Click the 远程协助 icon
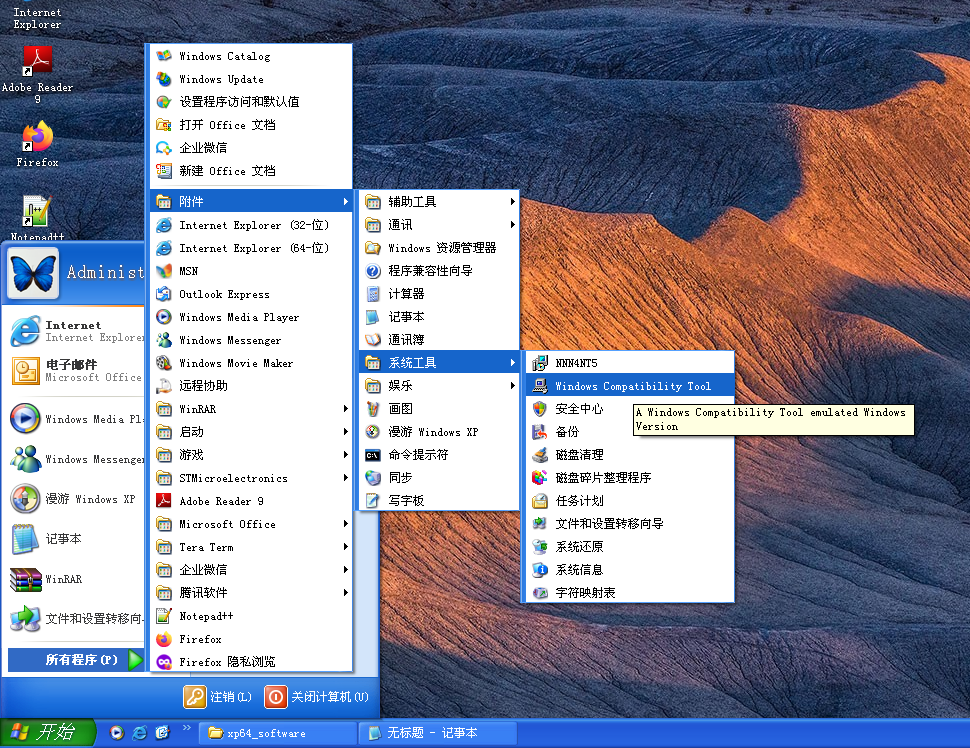Image resolution: width=970 pixels, height=748 pixels. [164, 386]
